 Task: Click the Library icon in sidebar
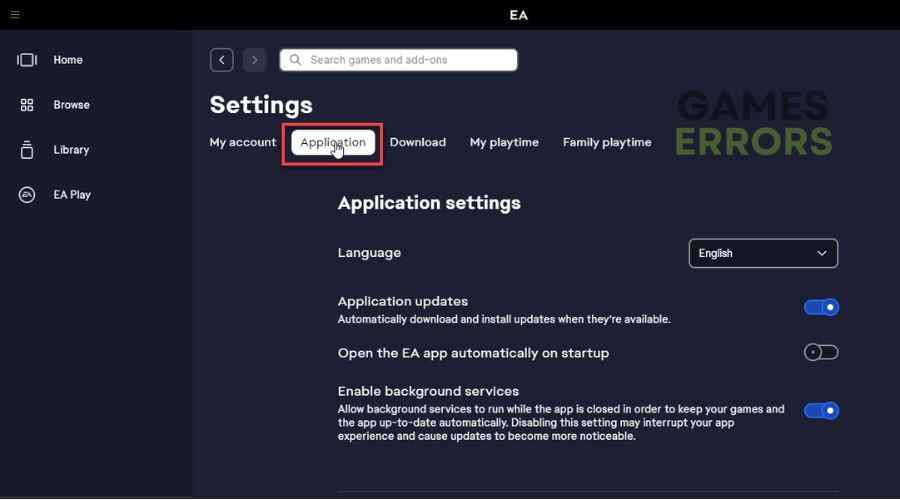tap(27, 150)
